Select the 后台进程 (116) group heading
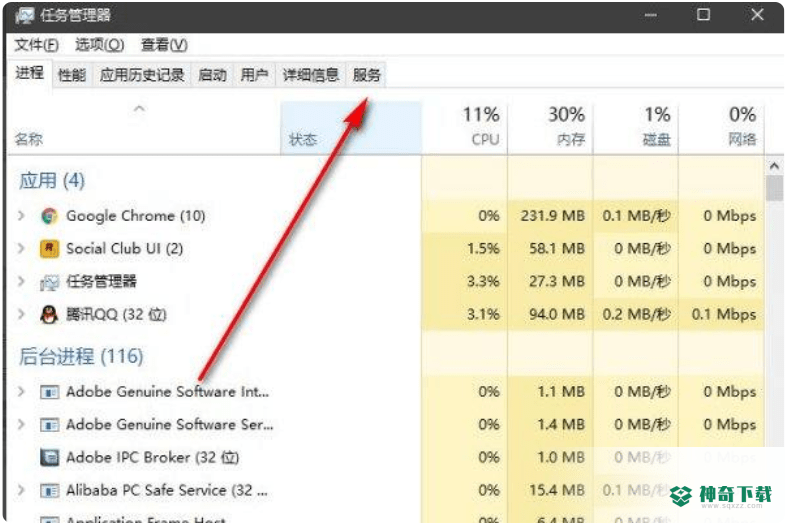The image size is (787, 525). (81, 357)
